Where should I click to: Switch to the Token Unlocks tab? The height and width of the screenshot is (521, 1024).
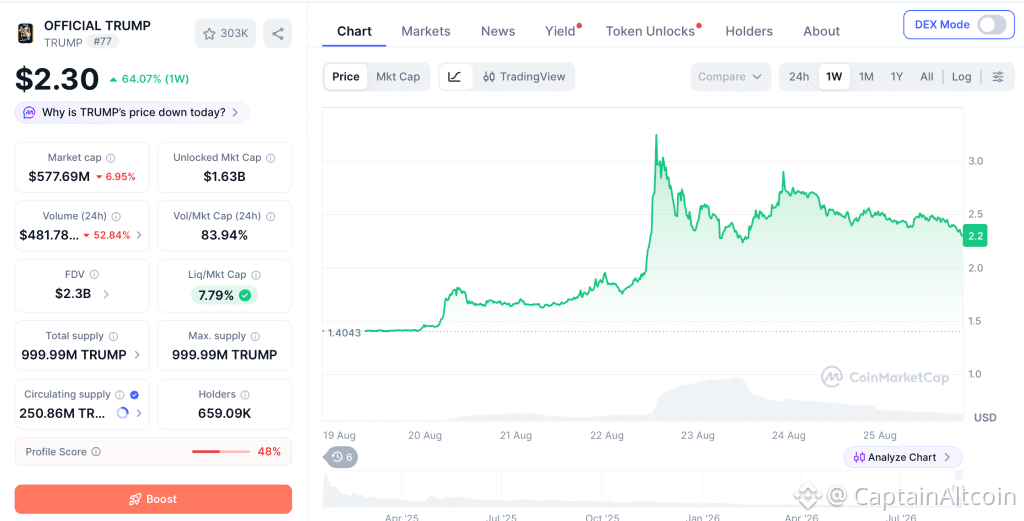[x=650, y=31]
